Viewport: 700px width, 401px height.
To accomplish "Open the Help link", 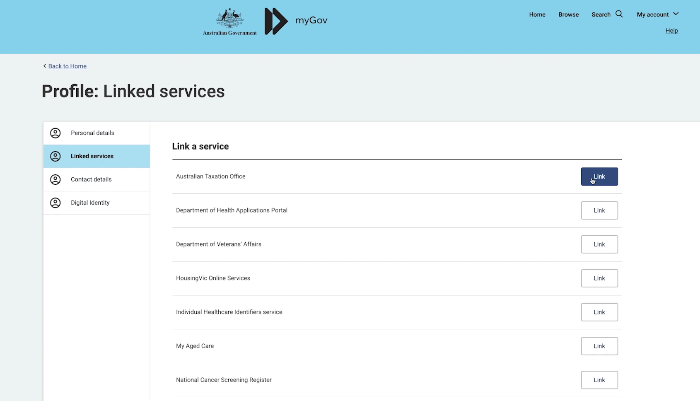I will click(x=672, y=30).
